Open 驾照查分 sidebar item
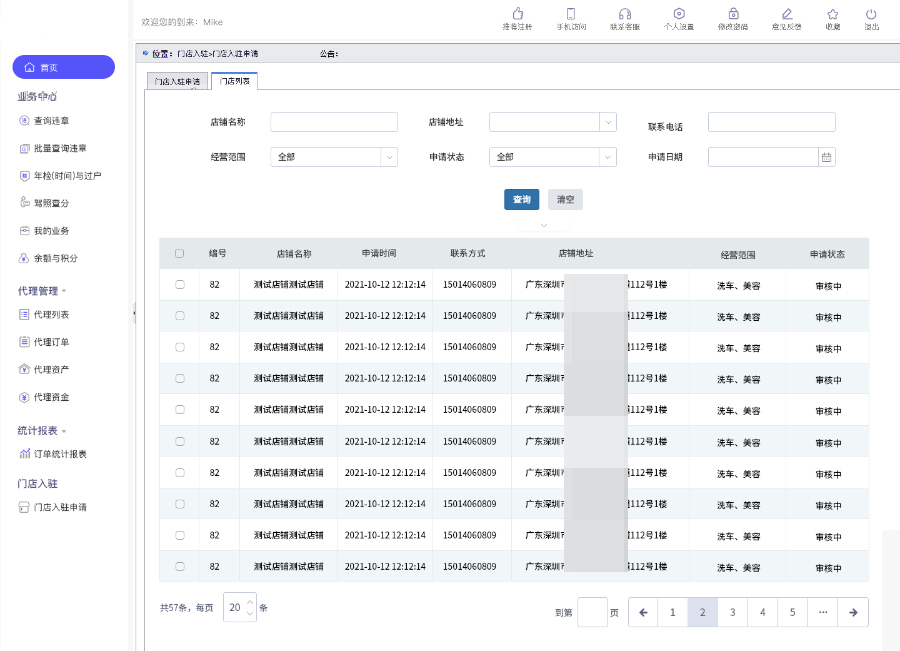Screen dimensions: 900x651 [x=44, y=203]
